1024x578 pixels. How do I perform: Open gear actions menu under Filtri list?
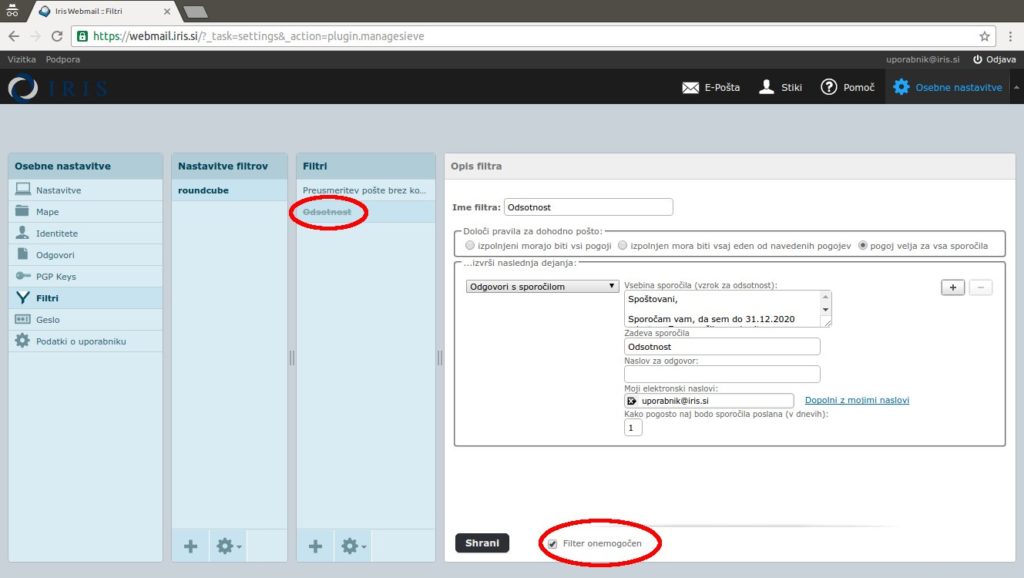coord(354,546)
